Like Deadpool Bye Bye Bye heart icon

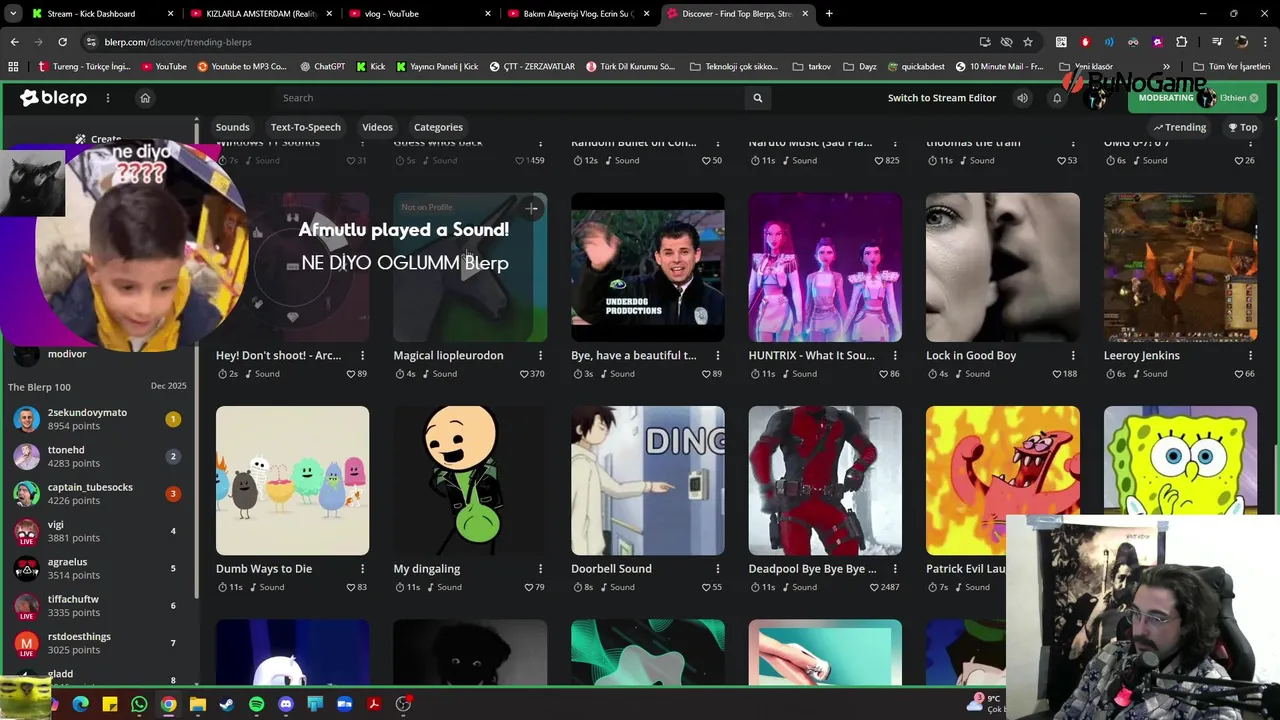tap(874, 587)
